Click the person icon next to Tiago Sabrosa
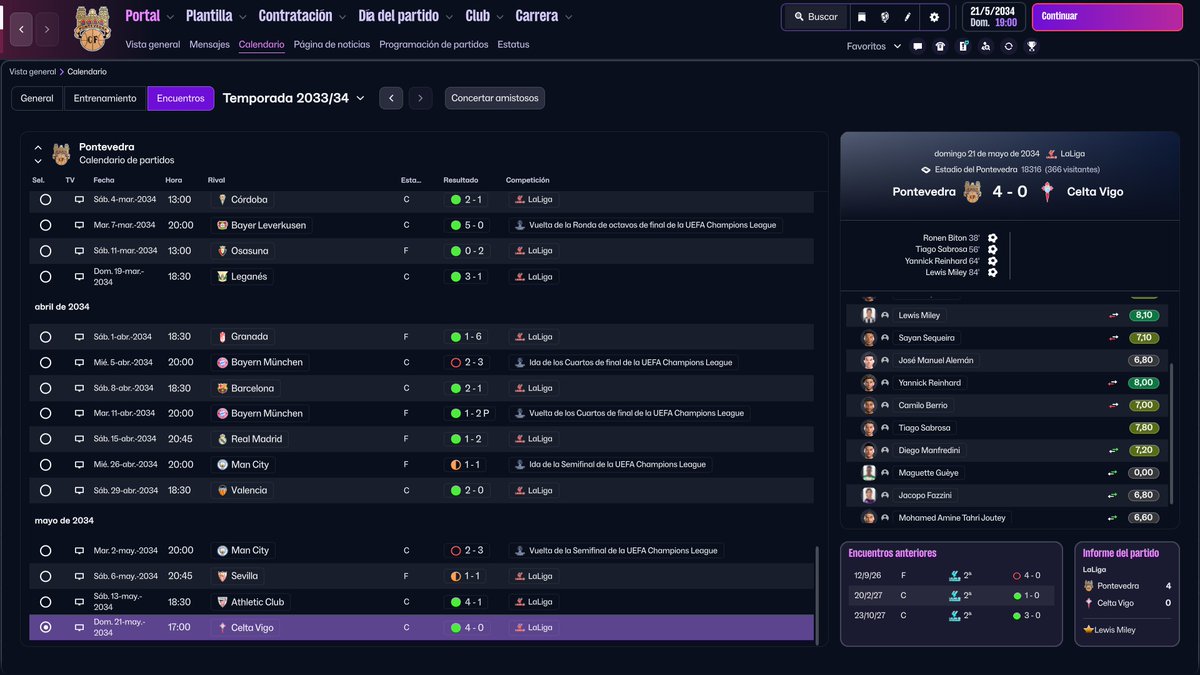The width and height of the screenshot is (1200, 675). coord(885,428)
